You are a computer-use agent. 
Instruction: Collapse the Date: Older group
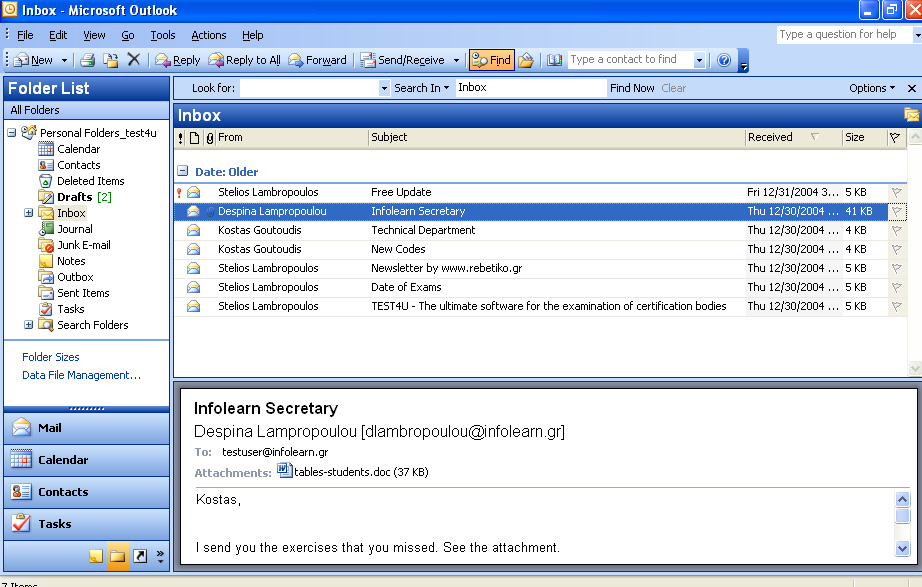[x=183, y=171]
